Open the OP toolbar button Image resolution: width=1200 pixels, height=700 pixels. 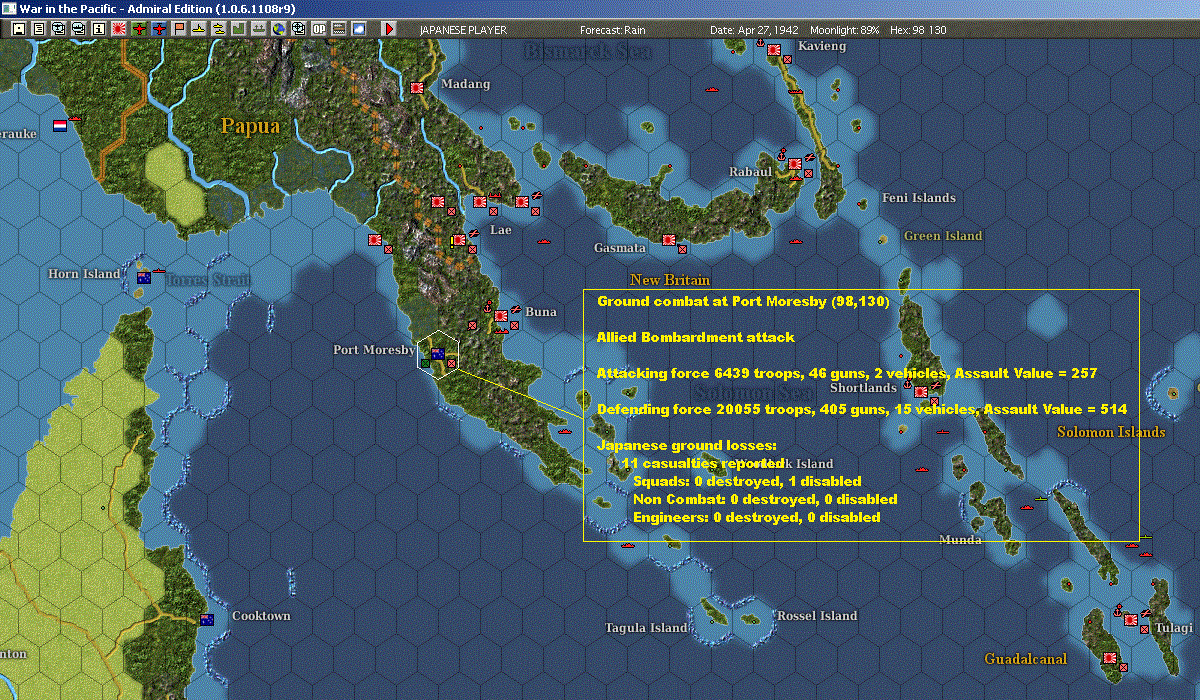pos(318,29)
